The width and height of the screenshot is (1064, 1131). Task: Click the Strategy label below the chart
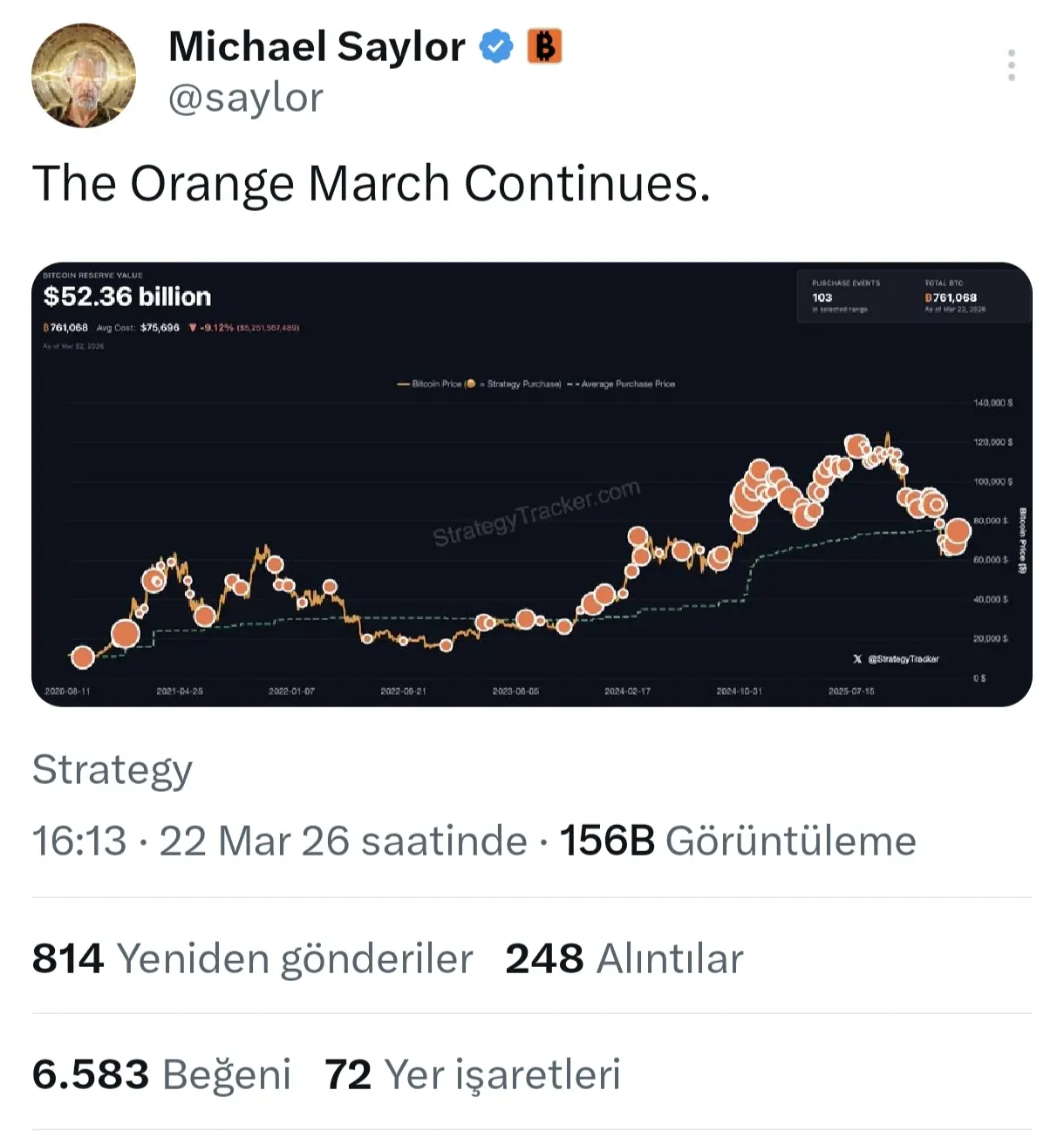(112, 770)
